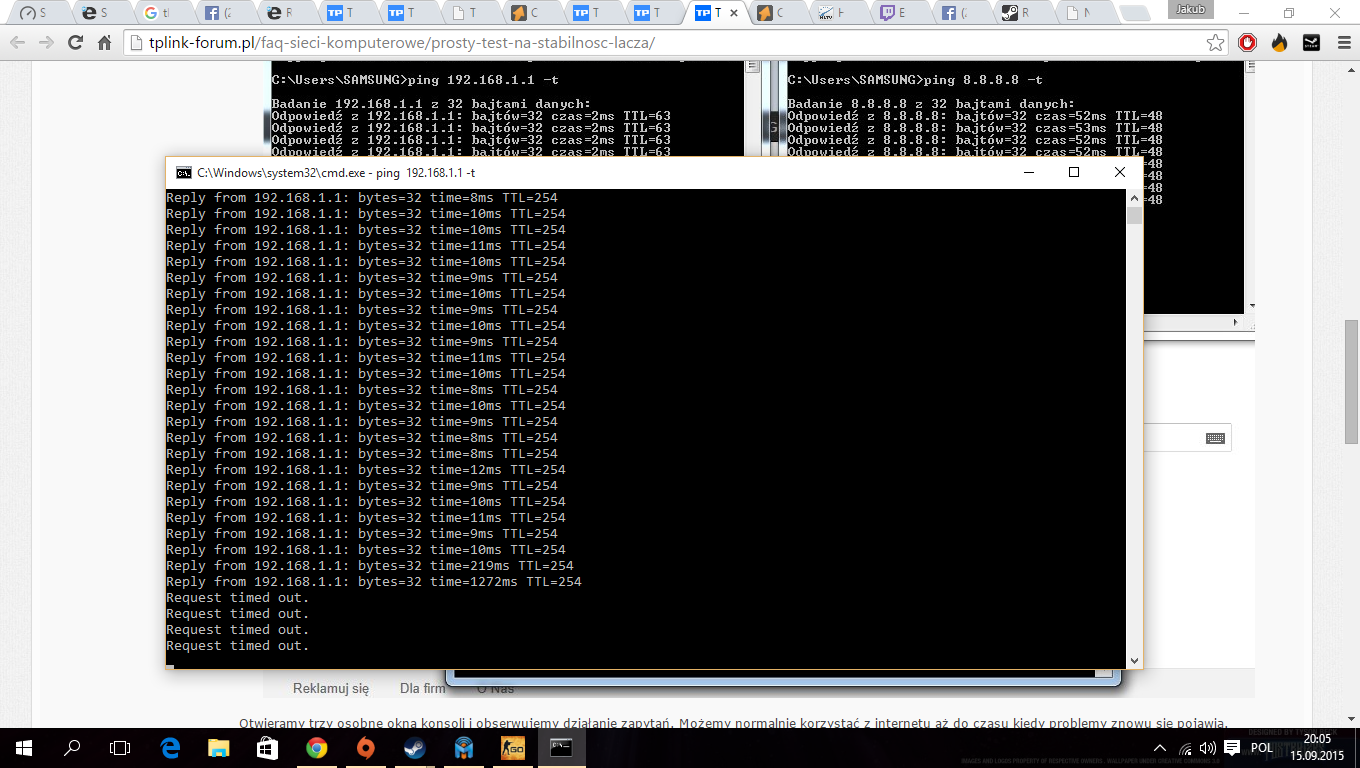Open File Explorer from the taskbar

tap(219, 747)
